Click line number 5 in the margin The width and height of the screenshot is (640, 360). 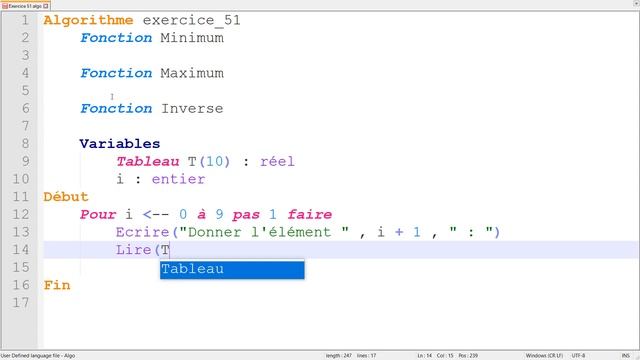tap(25, 91)
